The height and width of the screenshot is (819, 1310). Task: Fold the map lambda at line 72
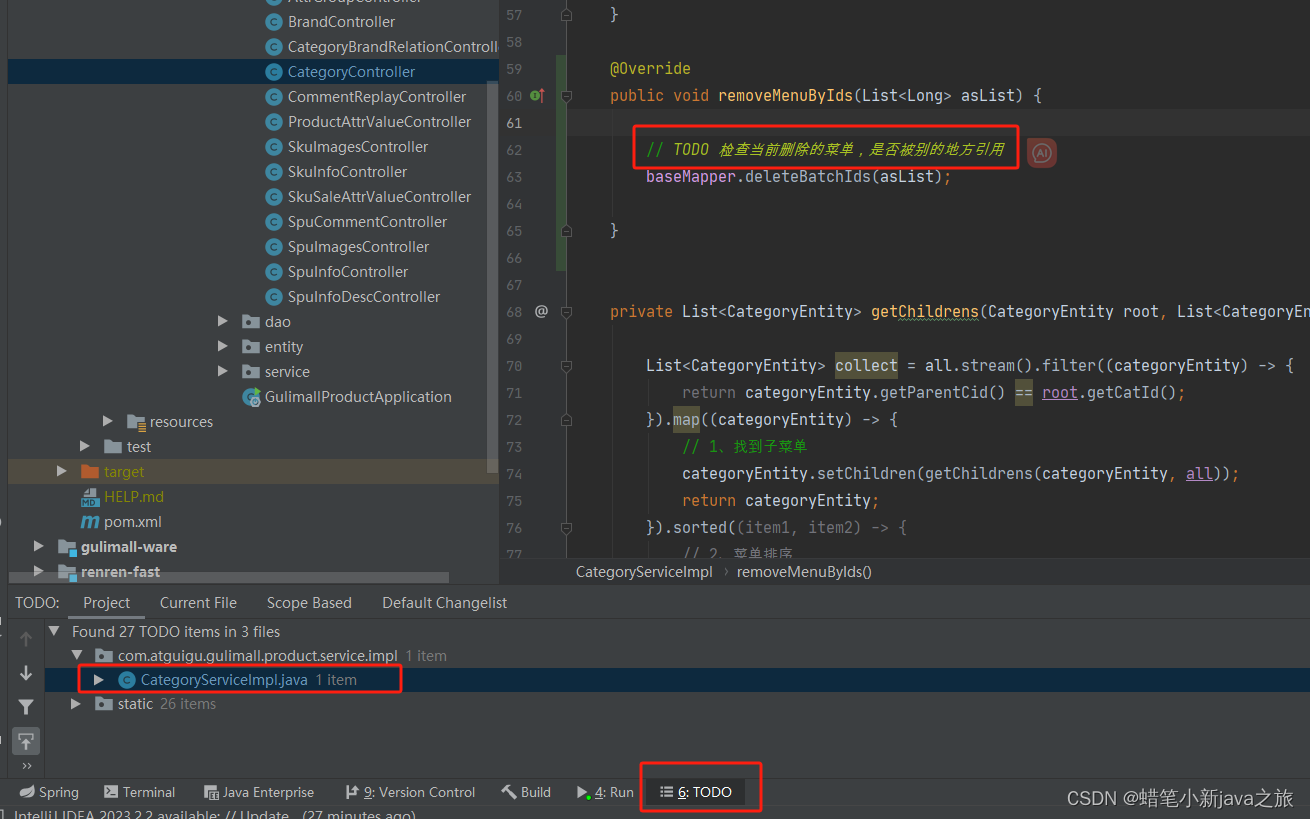(x=566, y=420)
